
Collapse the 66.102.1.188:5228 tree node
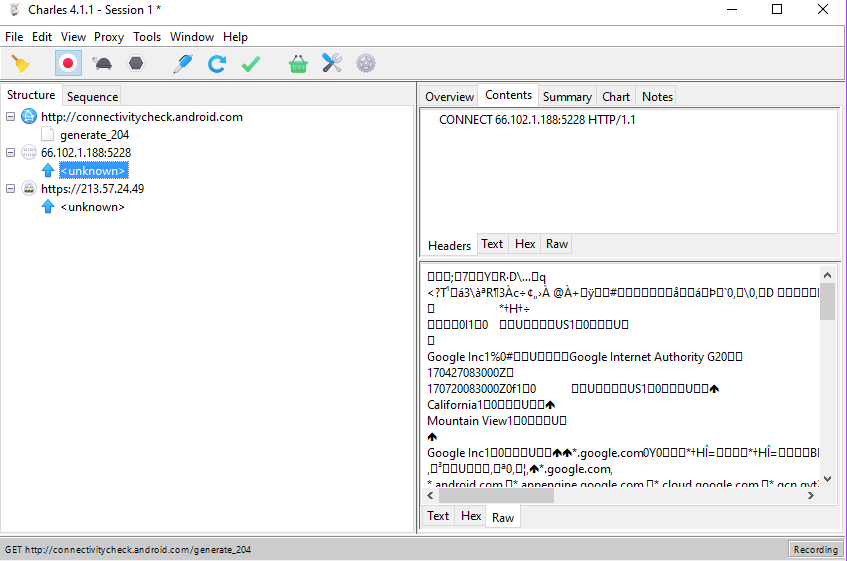pyautogui.click(x=11, y=153)
